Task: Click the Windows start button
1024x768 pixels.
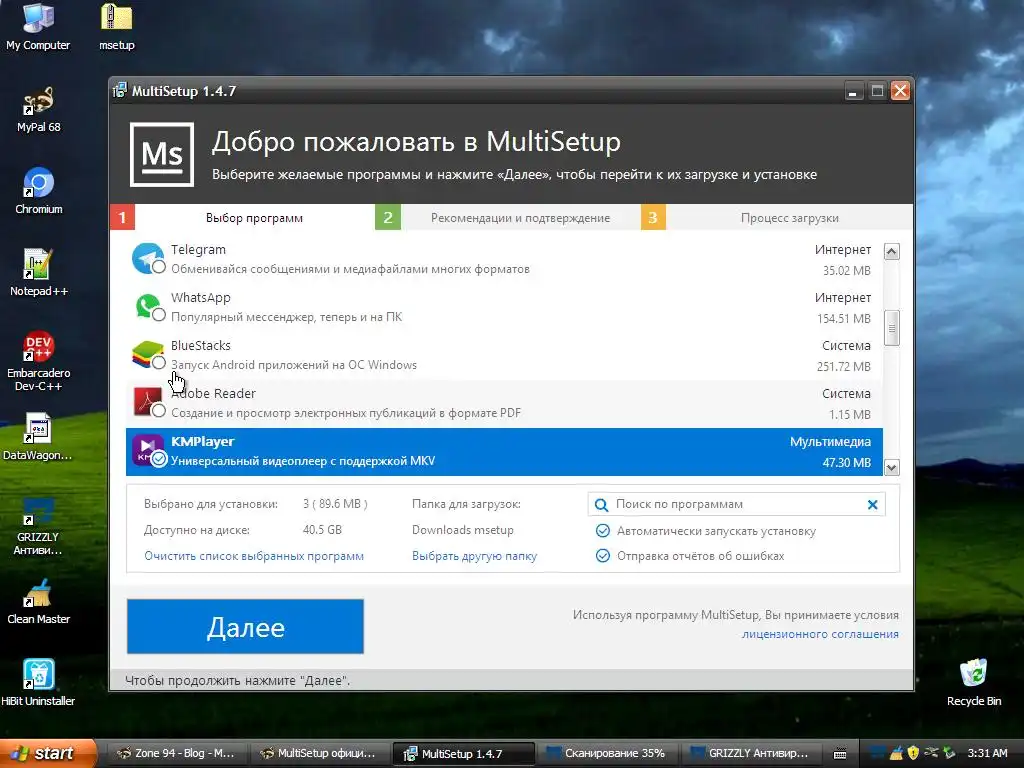Action: click(x=48, y=754)
